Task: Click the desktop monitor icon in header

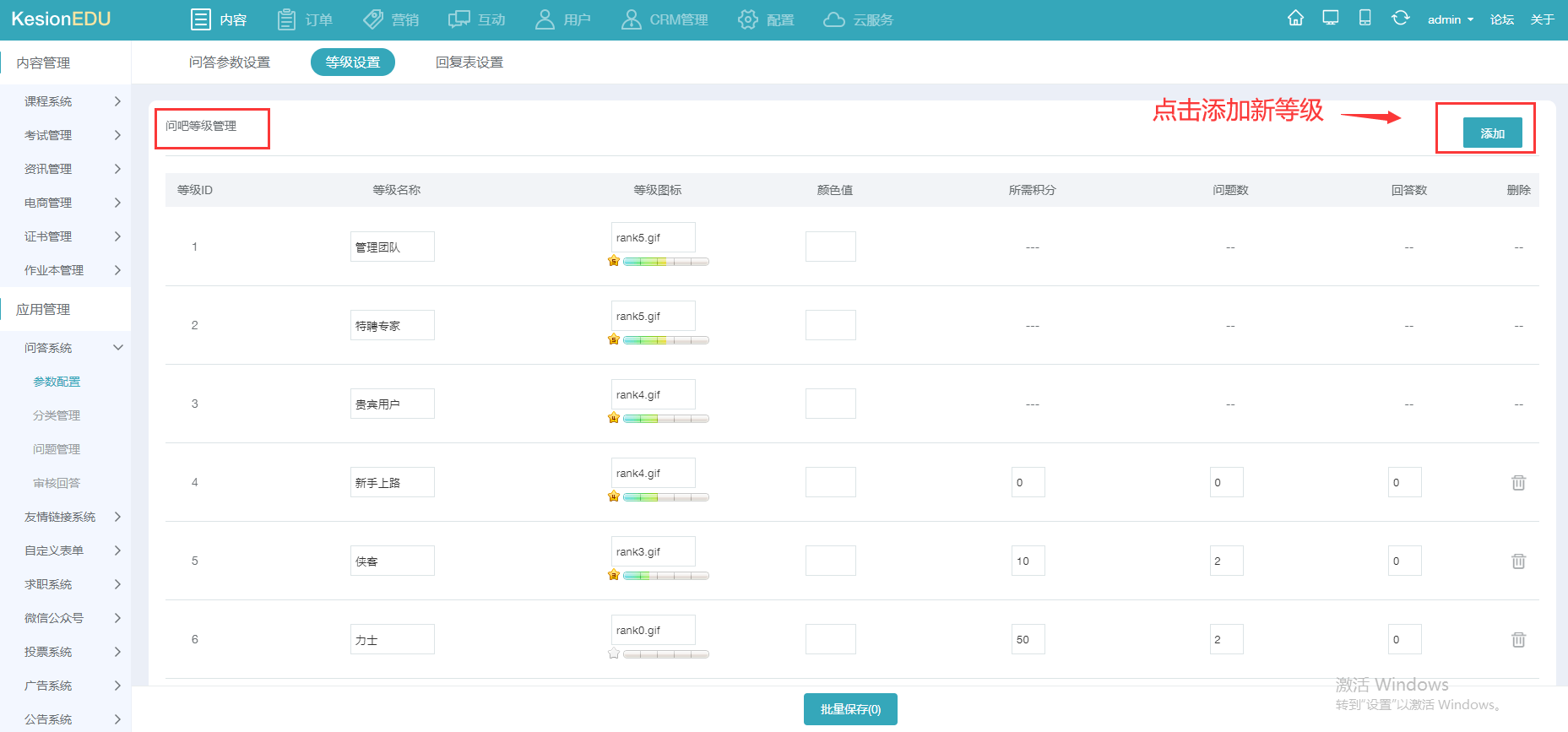Action: click(x=1331, y=19)
